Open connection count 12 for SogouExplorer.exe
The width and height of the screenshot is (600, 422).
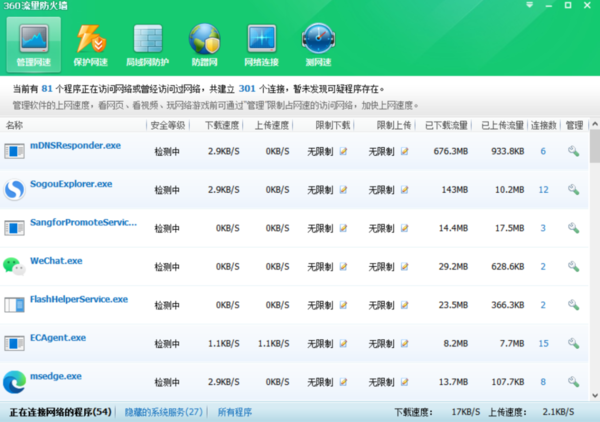pos(543,189)
